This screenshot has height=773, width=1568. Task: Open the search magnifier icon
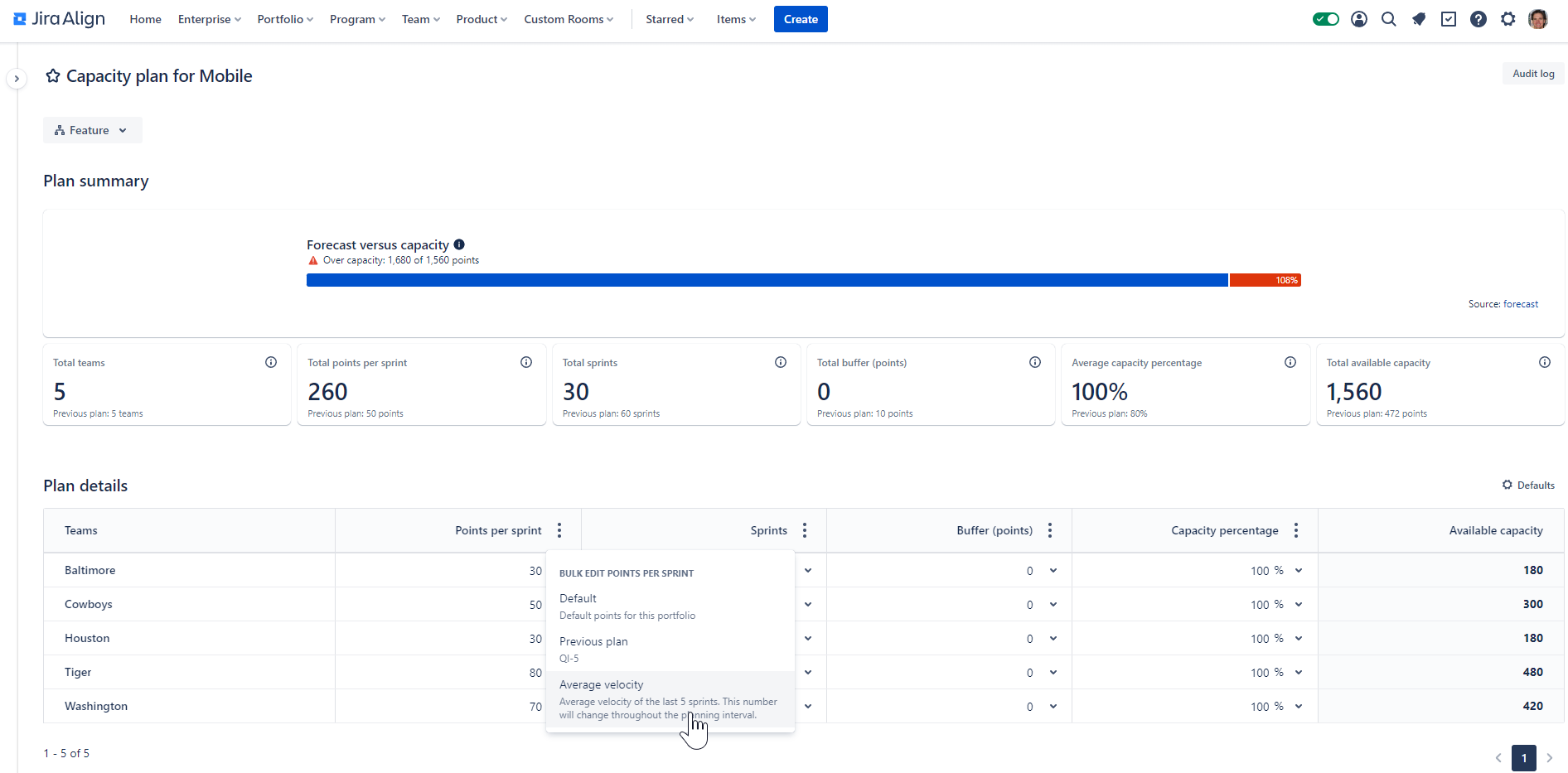pyautogui.click(x=1389, y=19)
